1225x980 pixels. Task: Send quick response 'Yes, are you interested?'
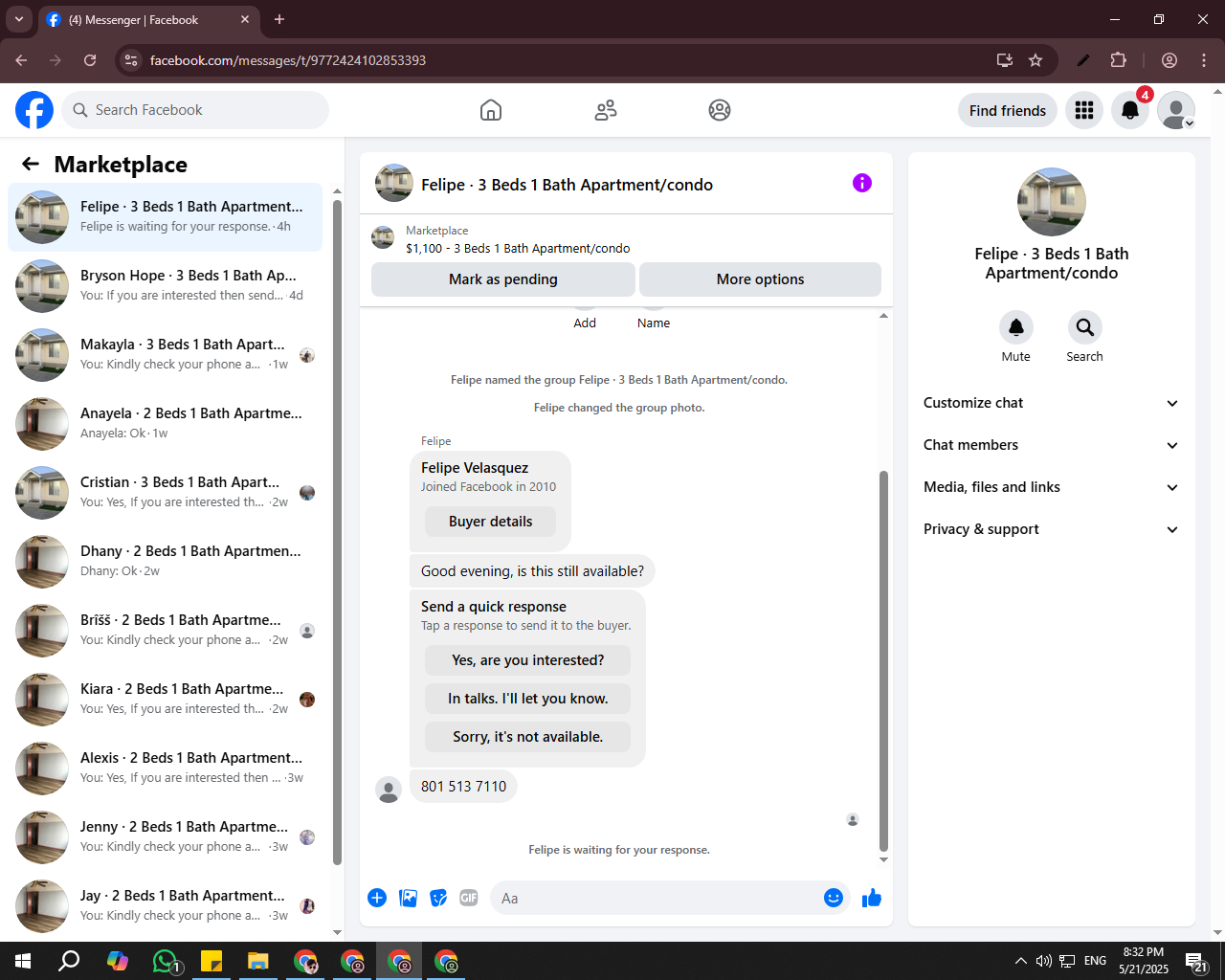(527, 660)
